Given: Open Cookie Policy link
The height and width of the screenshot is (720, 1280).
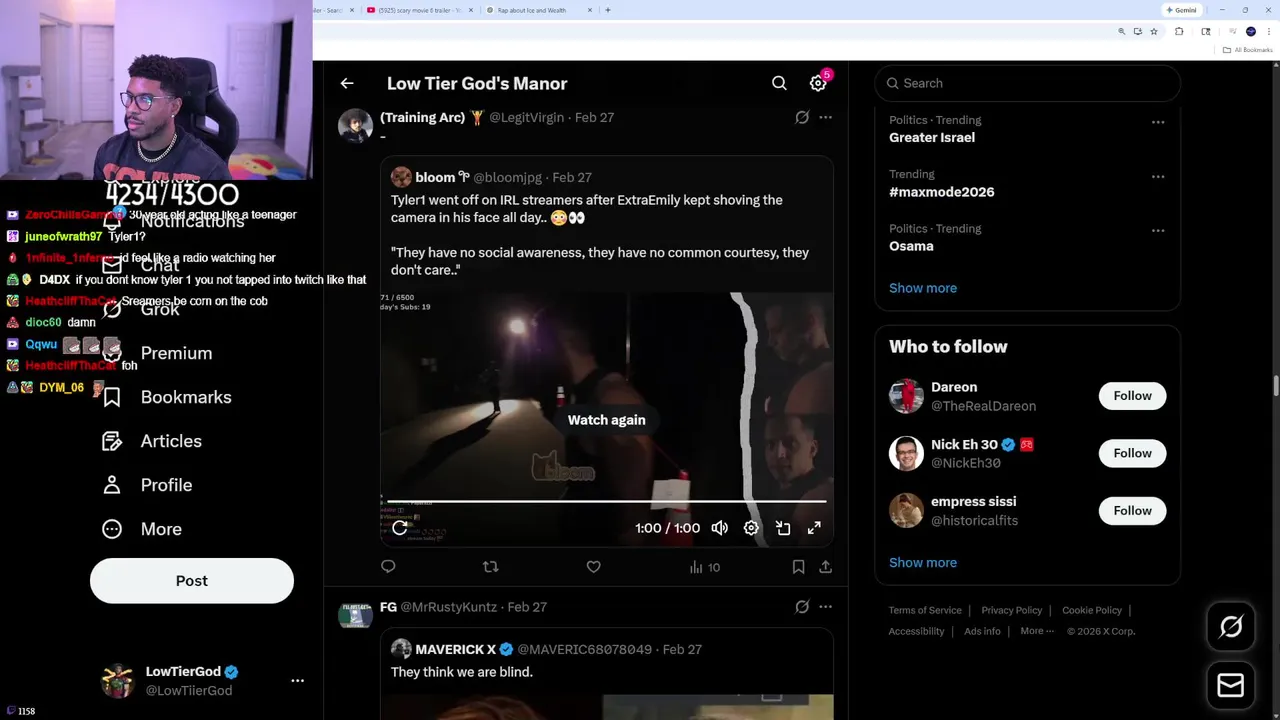Looking at the screenshot, I should 1092,610.
